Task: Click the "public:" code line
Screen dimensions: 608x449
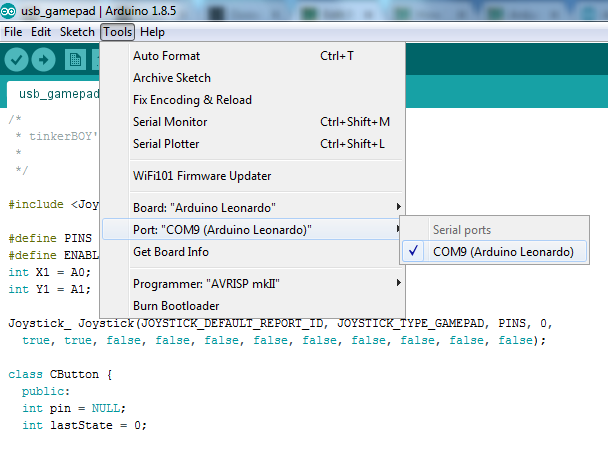Action: coord(46,392)
